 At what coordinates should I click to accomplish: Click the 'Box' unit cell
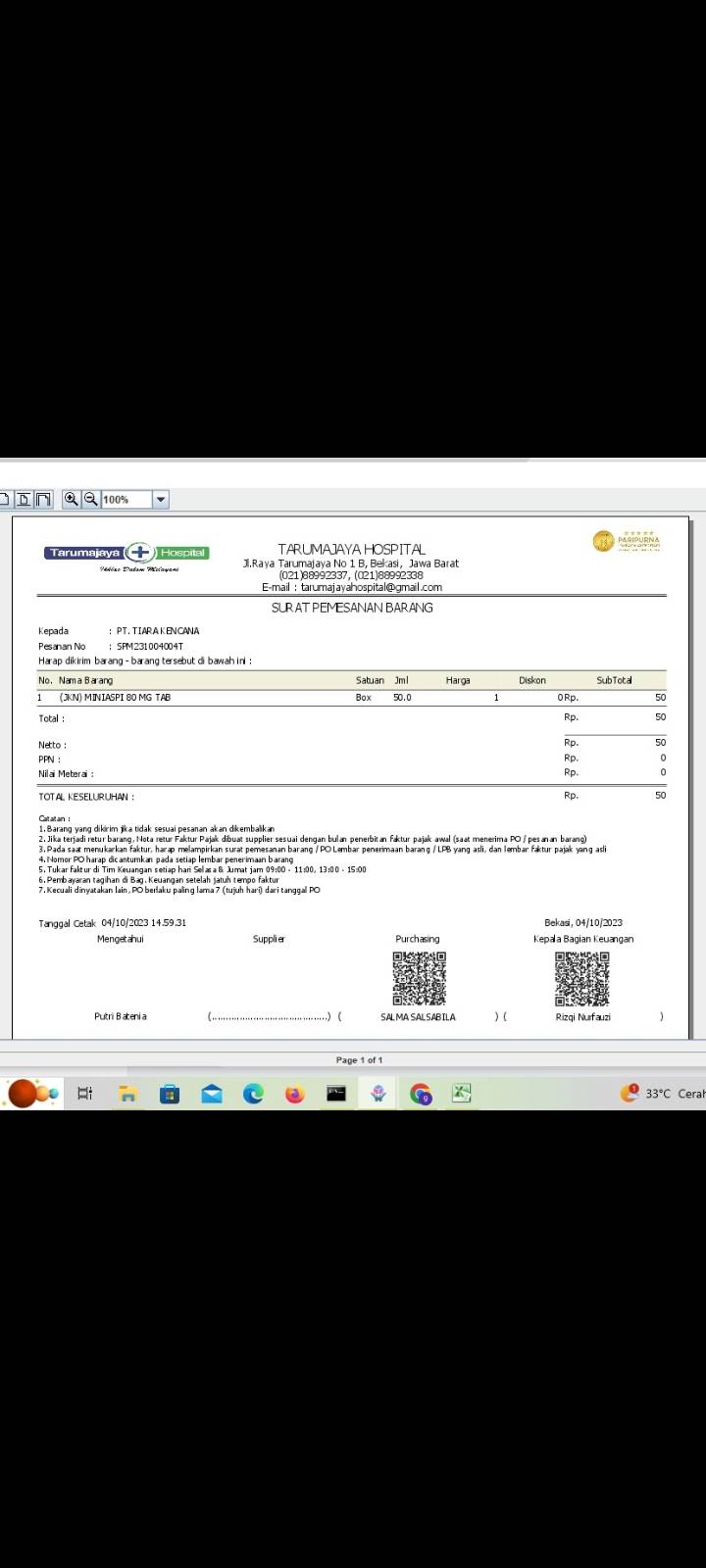tap(363, 698)
